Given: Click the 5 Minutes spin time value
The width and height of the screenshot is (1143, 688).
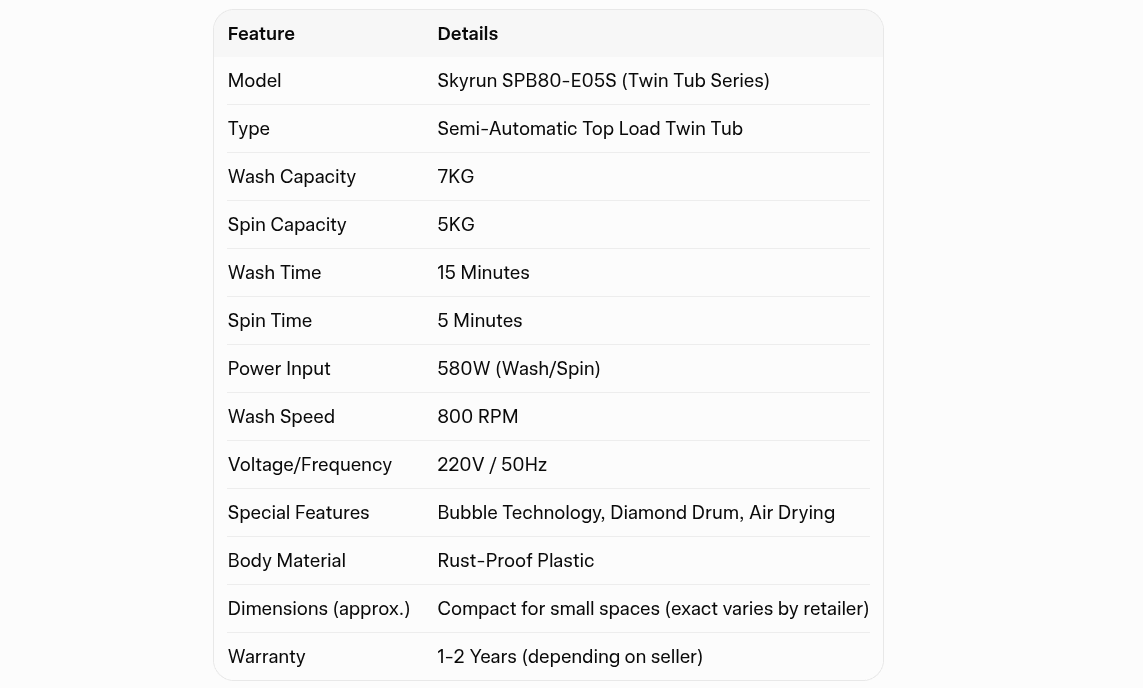Looking at the screenshot, I should (x=479, y=321).
